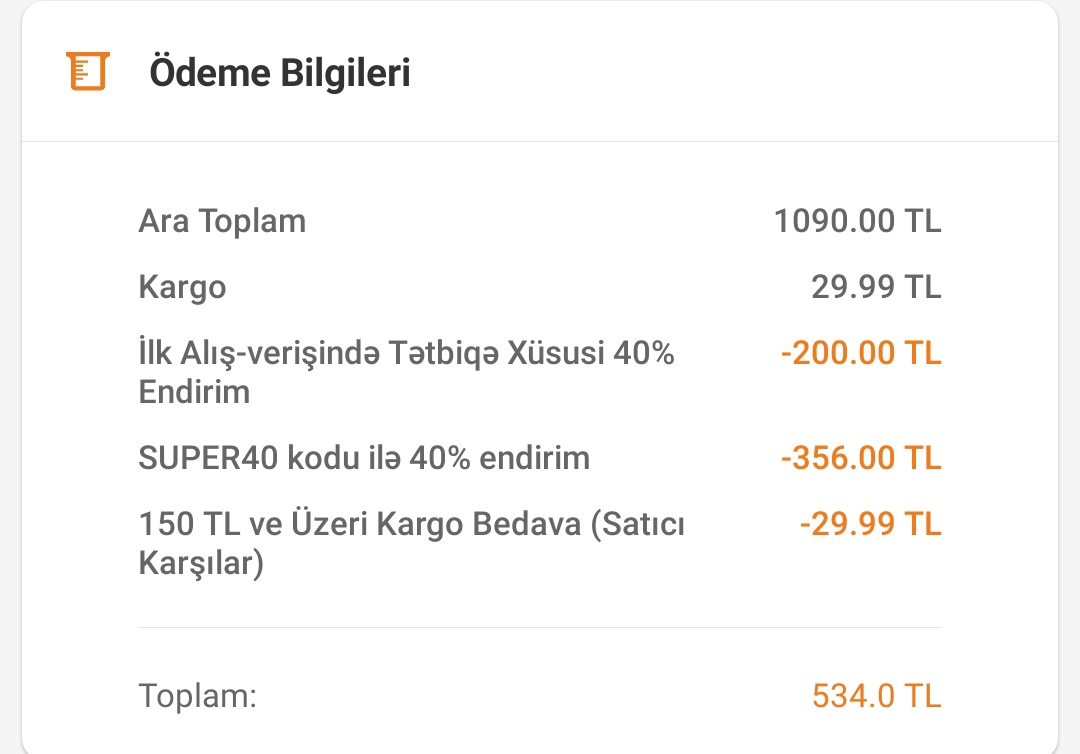Screen dimensions: 1080x754
Task: Click the 534.0 TL total amount
Action: point(876,696)
